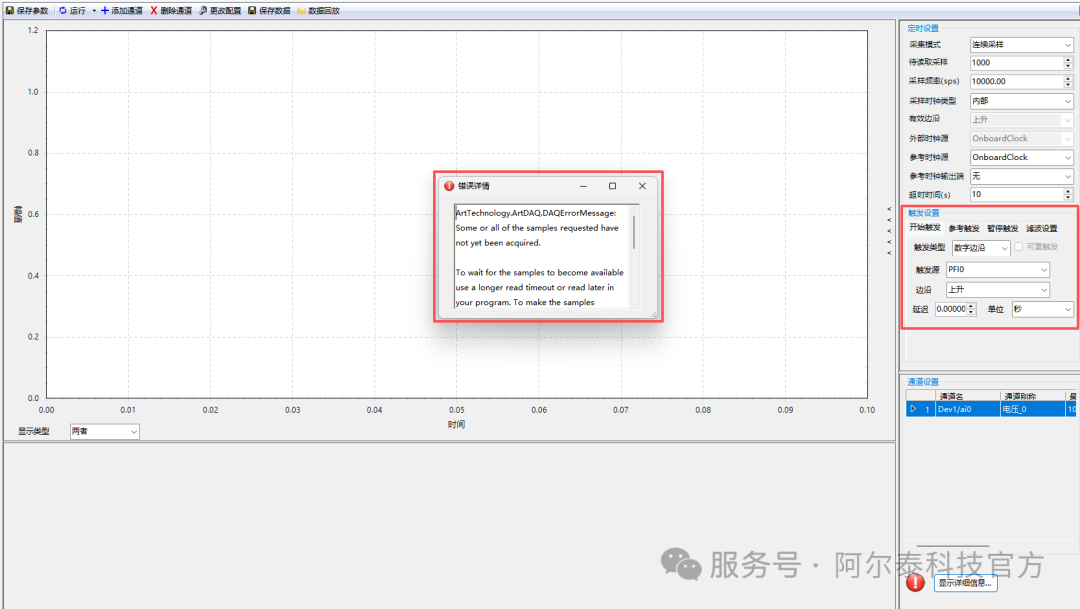Switch to the 参考触发 tab
Viewport: 1080px width, 609px height.
964,228
